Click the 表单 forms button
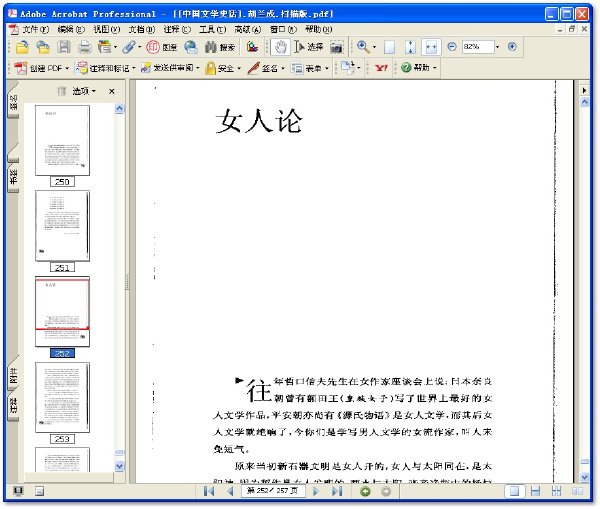600x509 pixels. coord(307,68)
